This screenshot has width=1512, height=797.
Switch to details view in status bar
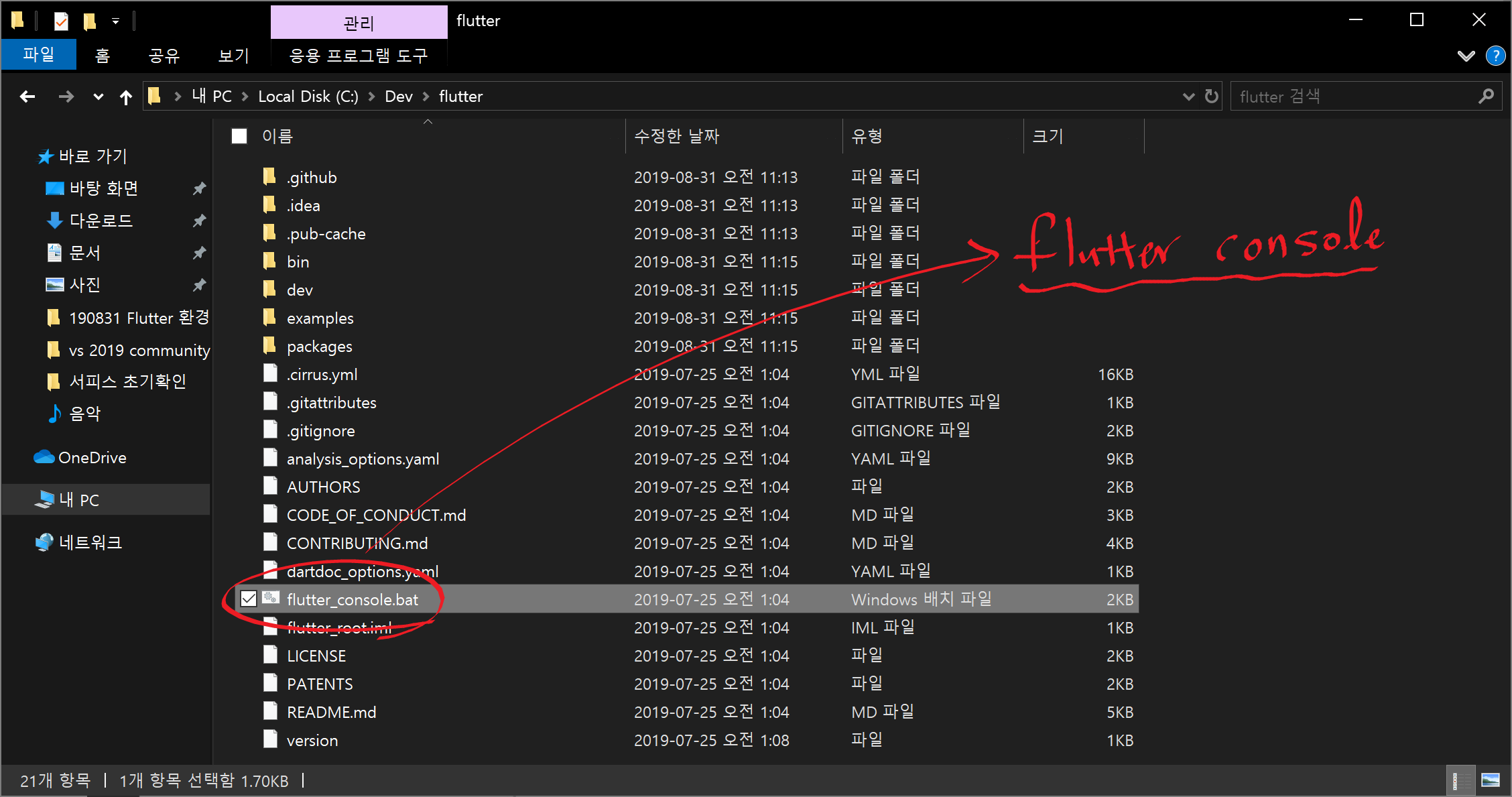(x=1460, y=780)
